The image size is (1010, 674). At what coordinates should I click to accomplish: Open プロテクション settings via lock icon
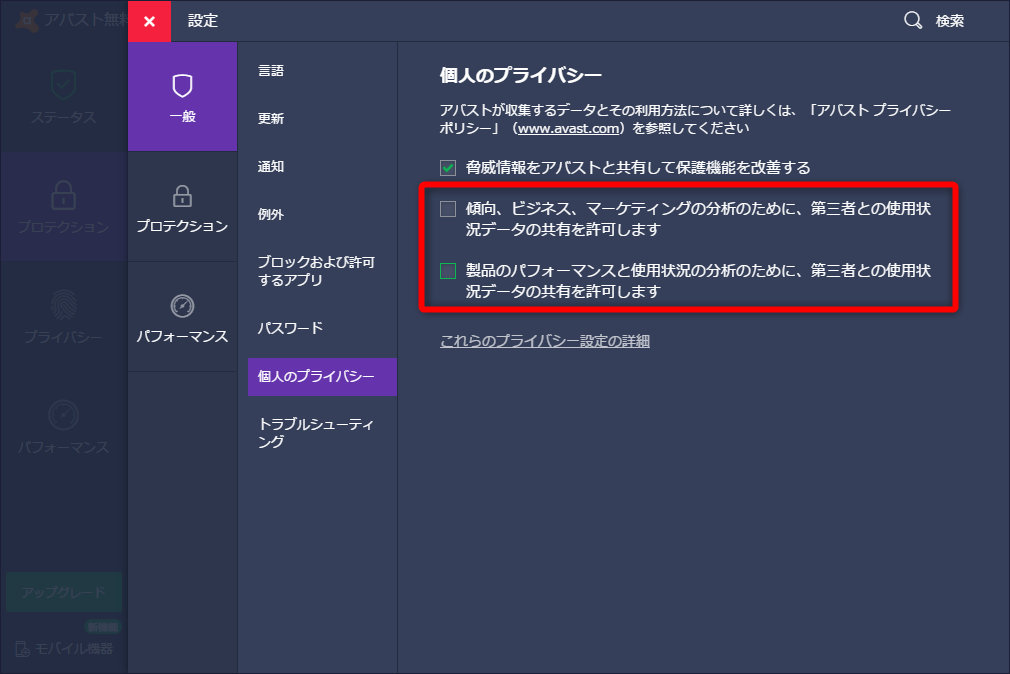(181, 196)
